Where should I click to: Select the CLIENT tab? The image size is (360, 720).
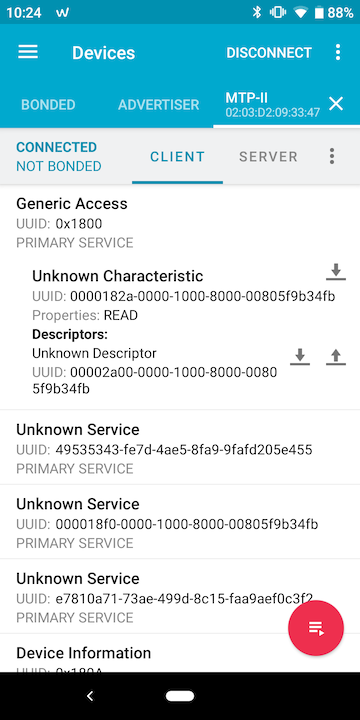tap(178, 157)
